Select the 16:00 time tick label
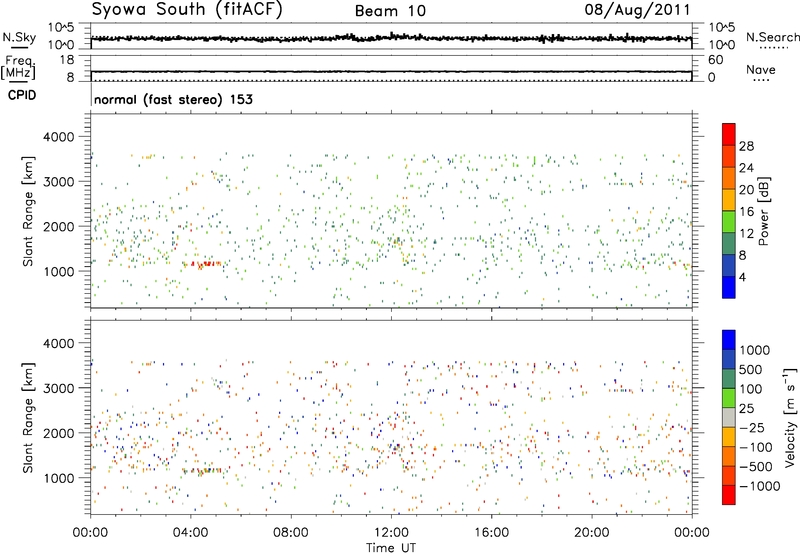 pos(491,533)
